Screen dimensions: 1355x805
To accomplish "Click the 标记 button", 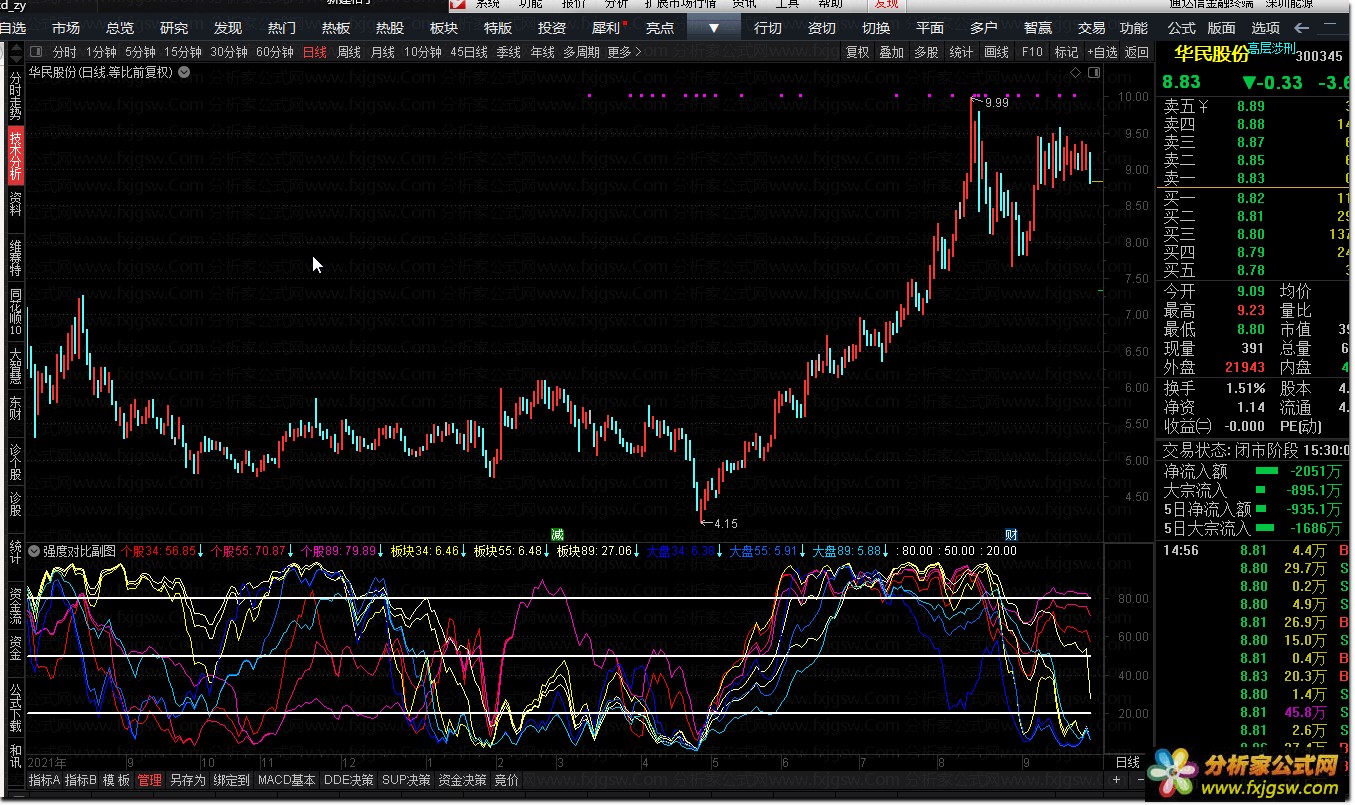I will [1066, 52].
